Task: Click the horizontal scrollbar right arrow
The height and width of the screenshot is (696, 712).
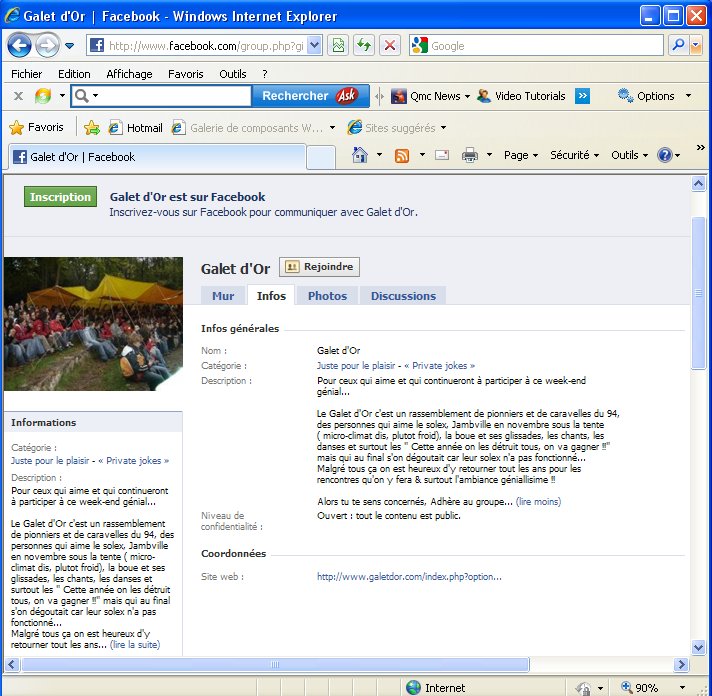Action: coord(681,665)
